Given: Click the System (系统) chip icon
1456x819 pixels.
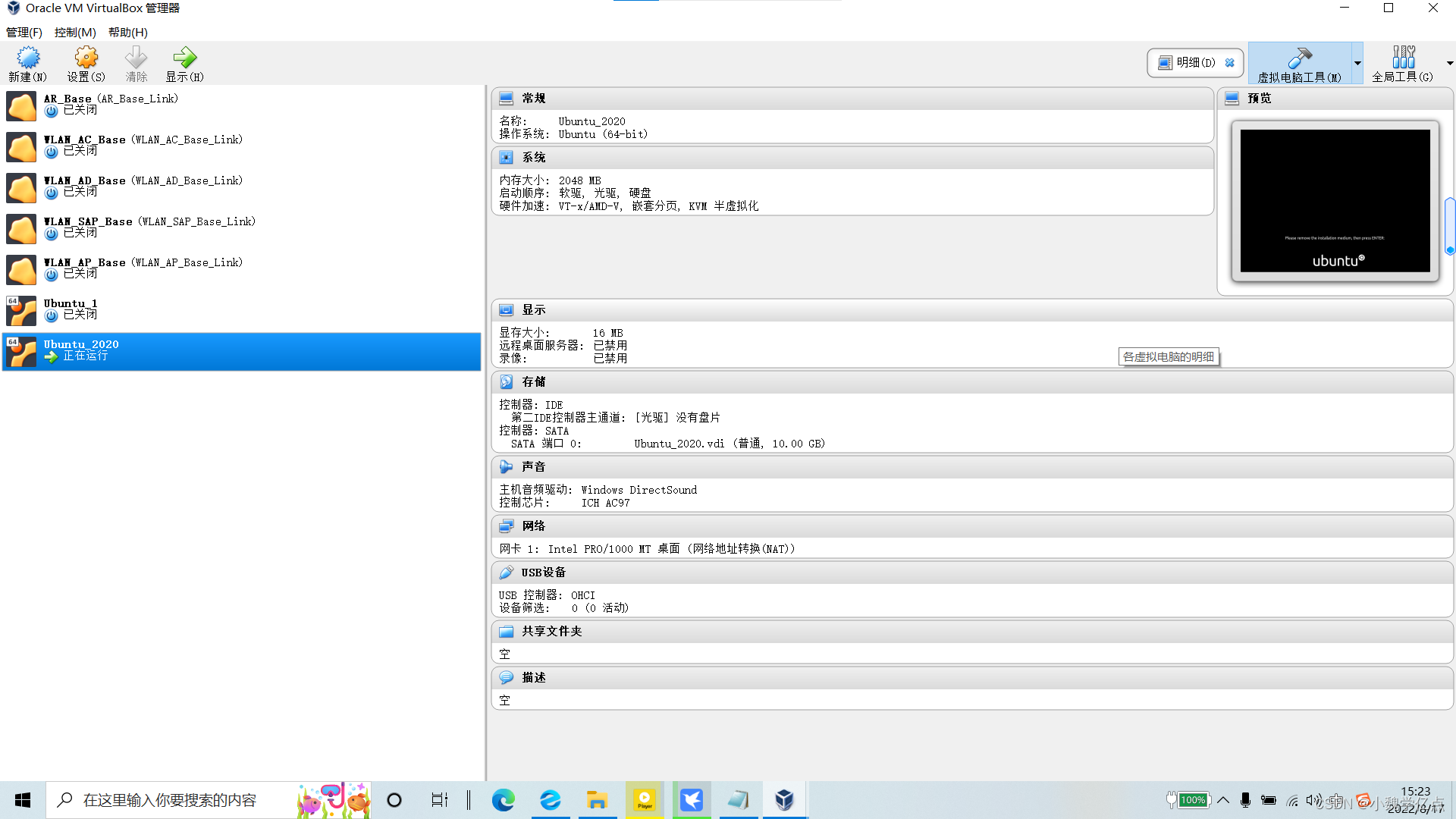Looking at the screenshot, I should pyautogui.click(x=506, y=158).
